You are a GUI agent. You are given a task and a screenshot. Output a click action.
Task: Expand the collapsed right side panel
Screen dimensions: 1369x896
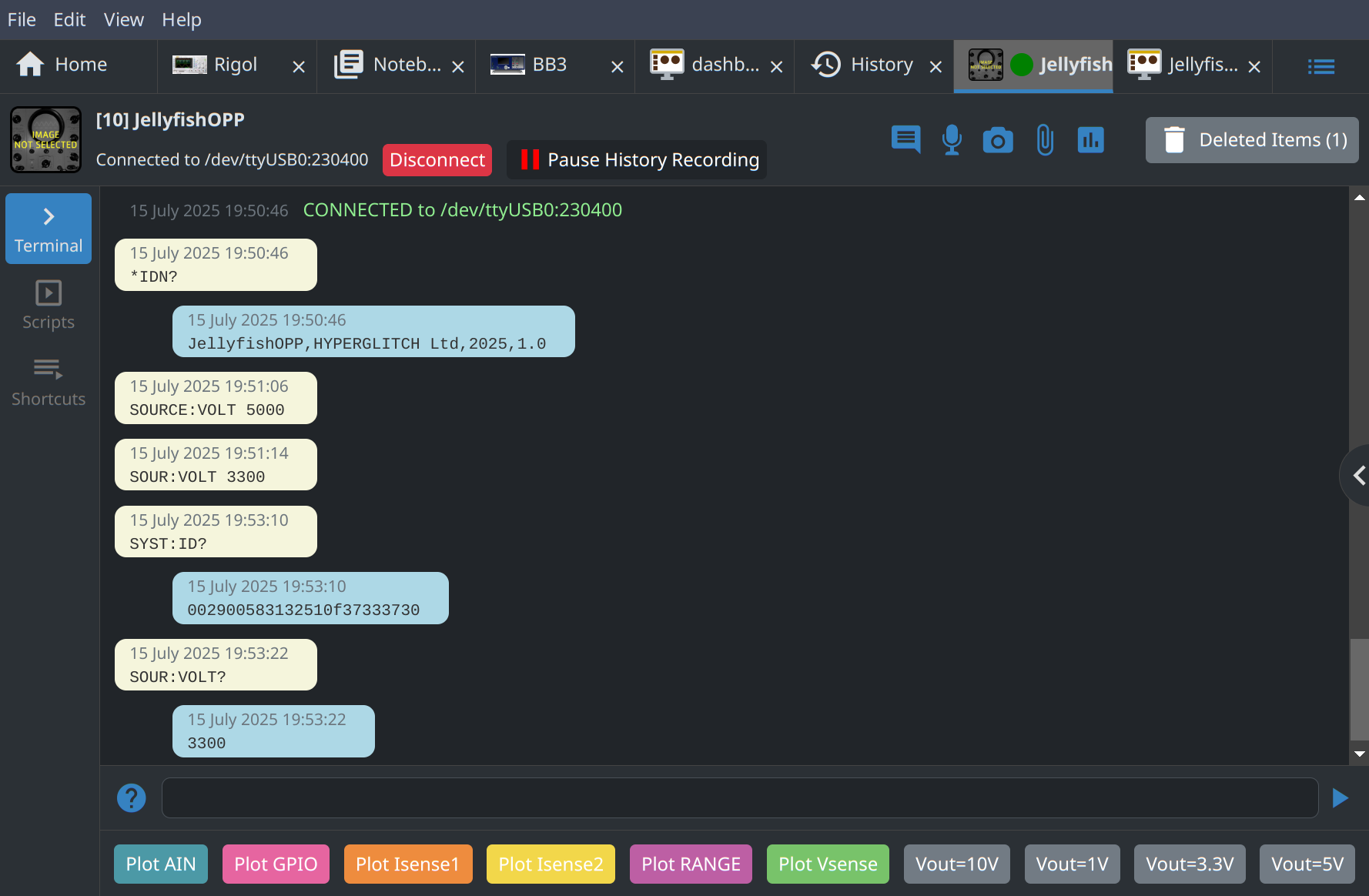point(1358,476)
